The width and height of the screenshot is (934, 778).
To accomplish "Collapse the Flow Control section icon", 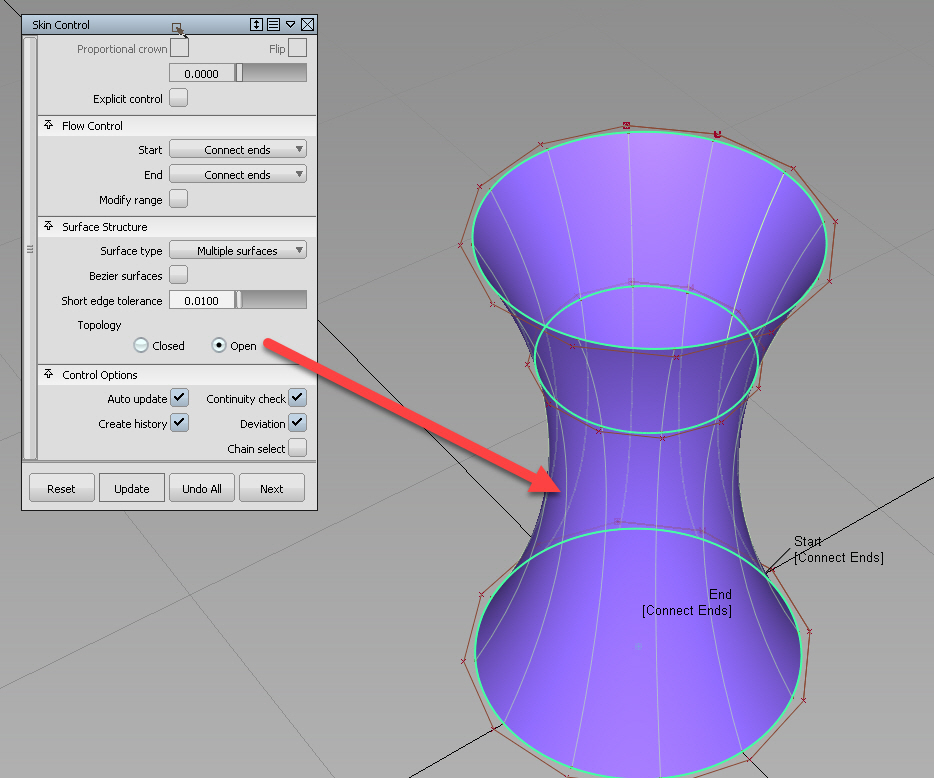I will tap(49, 125).
